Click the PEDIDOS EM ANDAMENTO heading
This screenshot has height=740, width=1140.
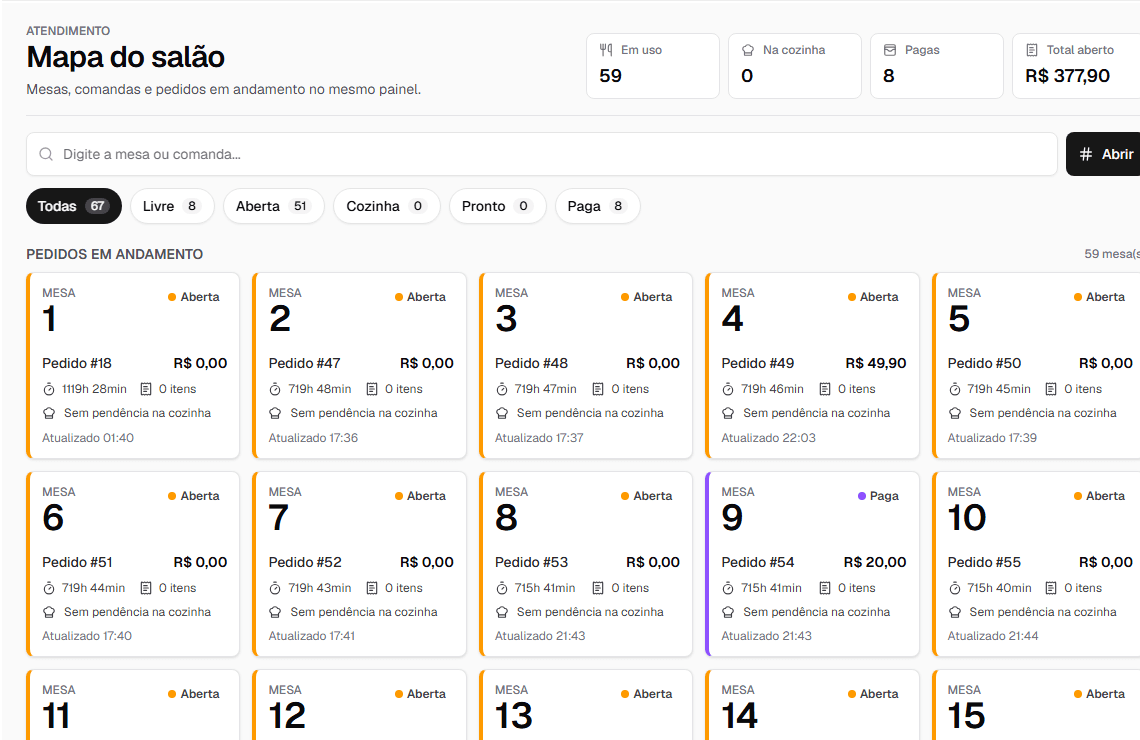[115, 254]
